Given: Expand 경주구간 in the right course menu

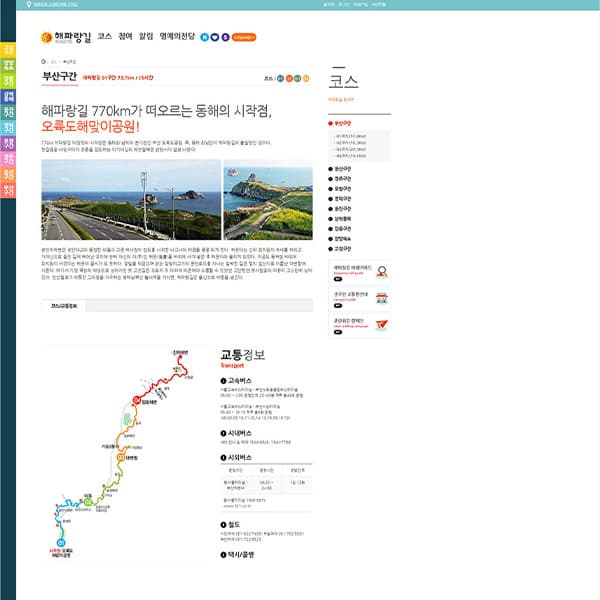Looking at the screenshot, I should point(340,179).
